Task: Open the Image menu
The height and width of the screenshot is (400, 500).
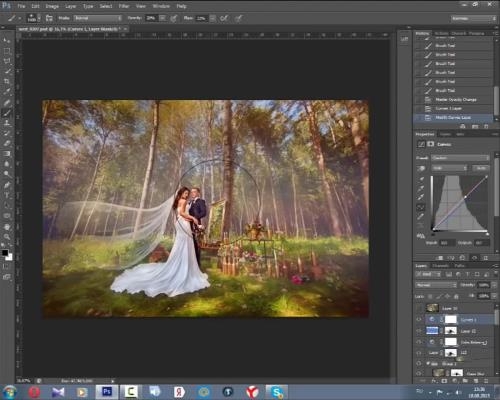Action: point(52,6)
